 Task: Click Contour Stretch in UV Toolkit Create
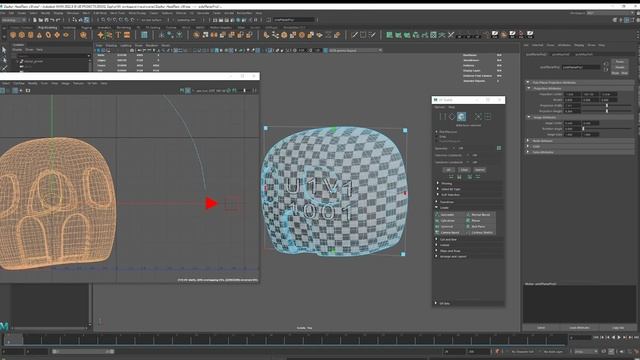482,233
